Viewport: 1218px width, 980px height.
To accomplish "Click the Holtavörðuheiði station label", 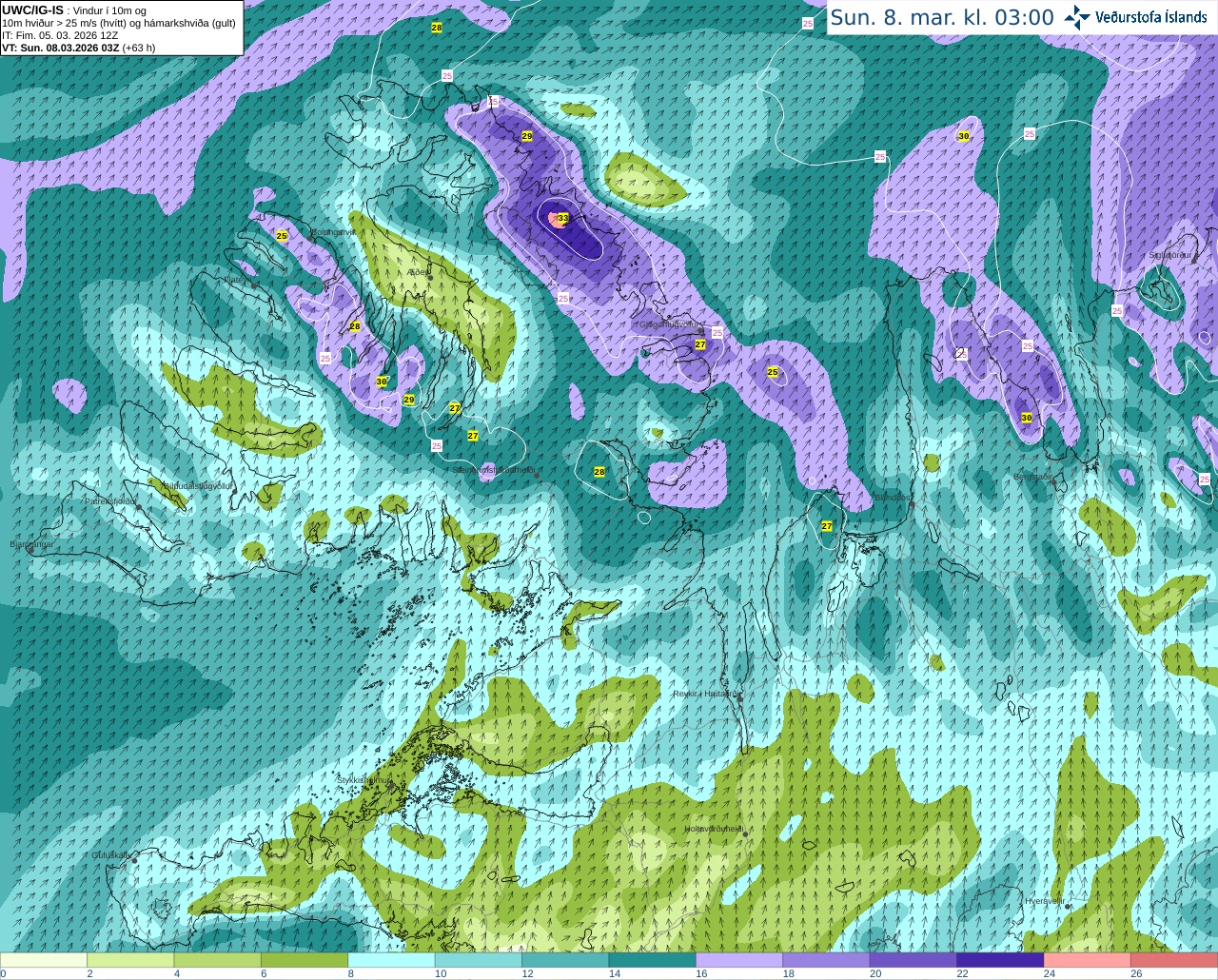I will tap(714, 829).
